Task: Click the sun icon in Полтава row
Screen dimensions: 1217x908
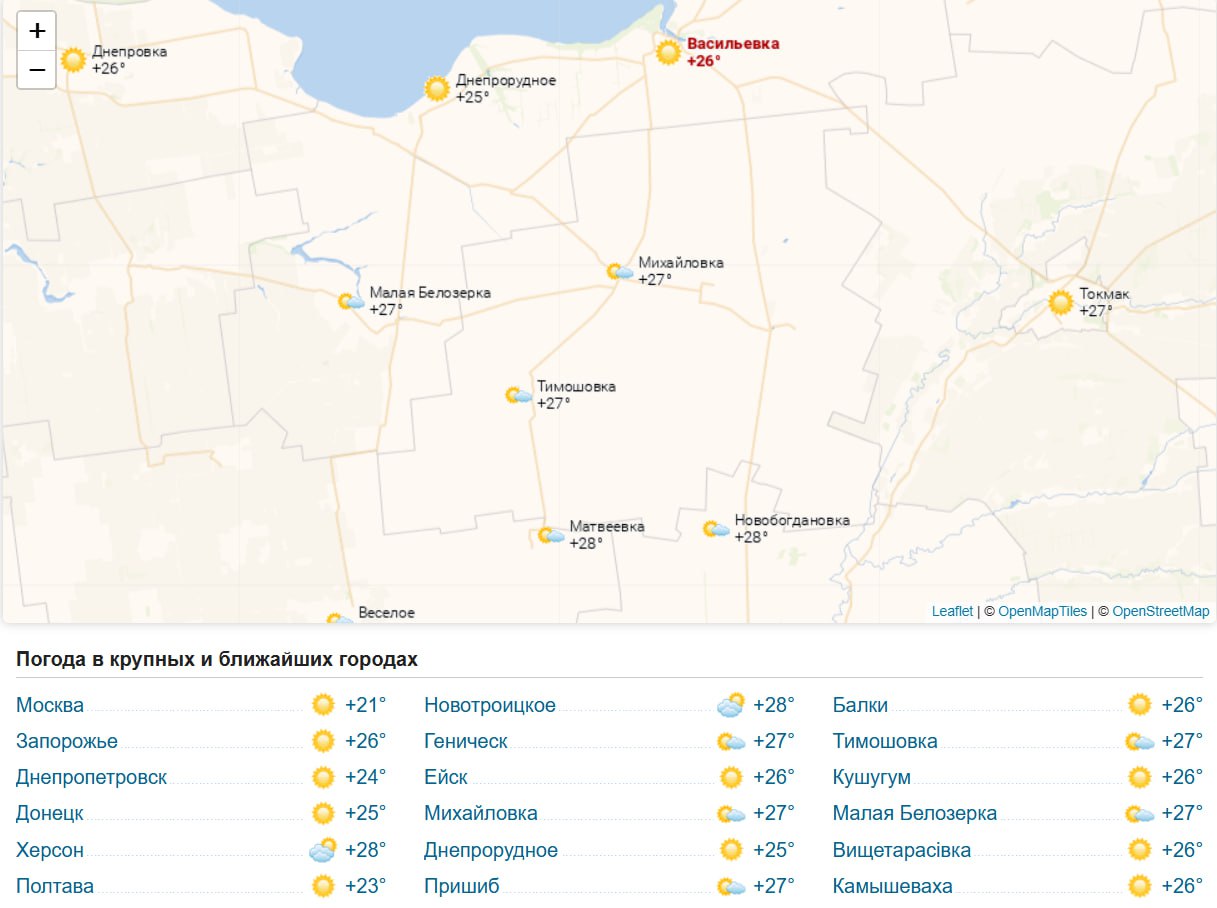Action: [x=323, y=886]
